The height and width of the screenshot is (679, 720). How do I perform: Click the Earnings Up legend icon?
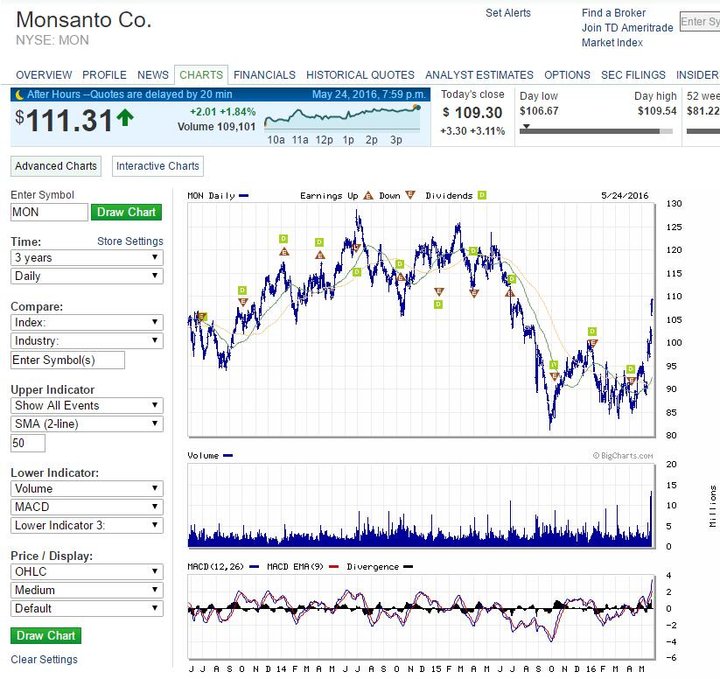pyautogui.click(x=368, y=196)
